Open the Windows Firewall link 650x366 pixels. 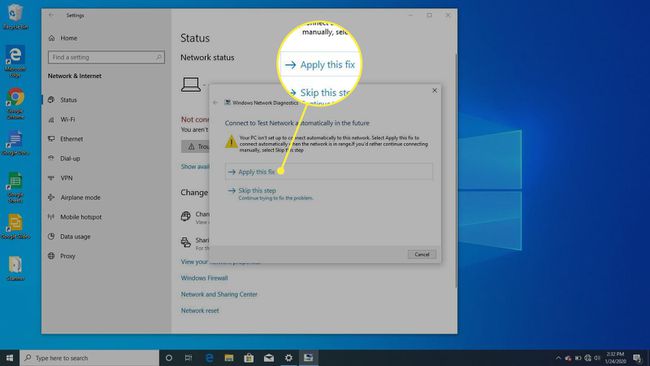coord(204,278)
